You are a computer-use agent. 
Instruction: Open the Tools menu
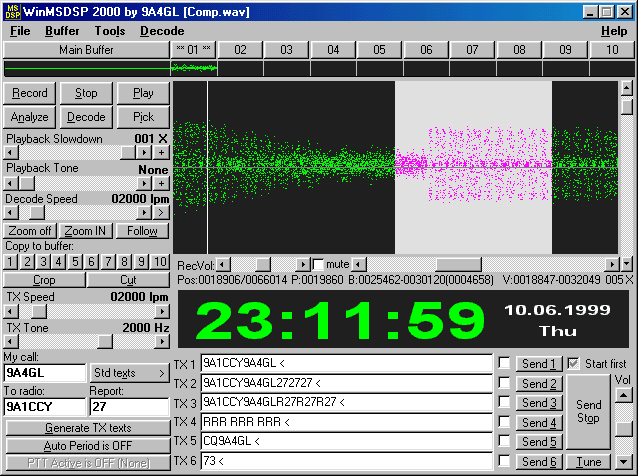110,31
